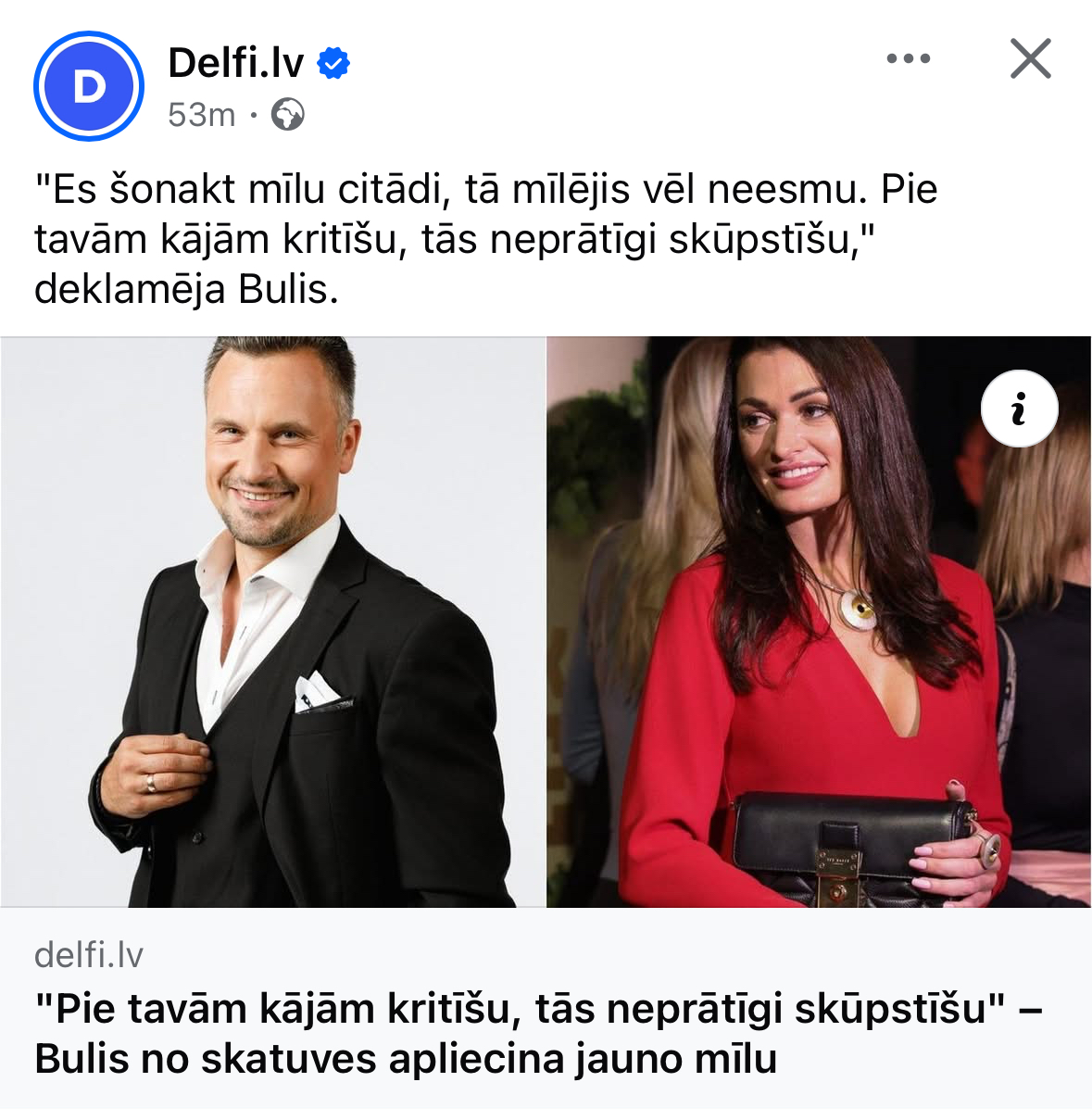
Task: Click the globe public audience icon
Action: 288,115
